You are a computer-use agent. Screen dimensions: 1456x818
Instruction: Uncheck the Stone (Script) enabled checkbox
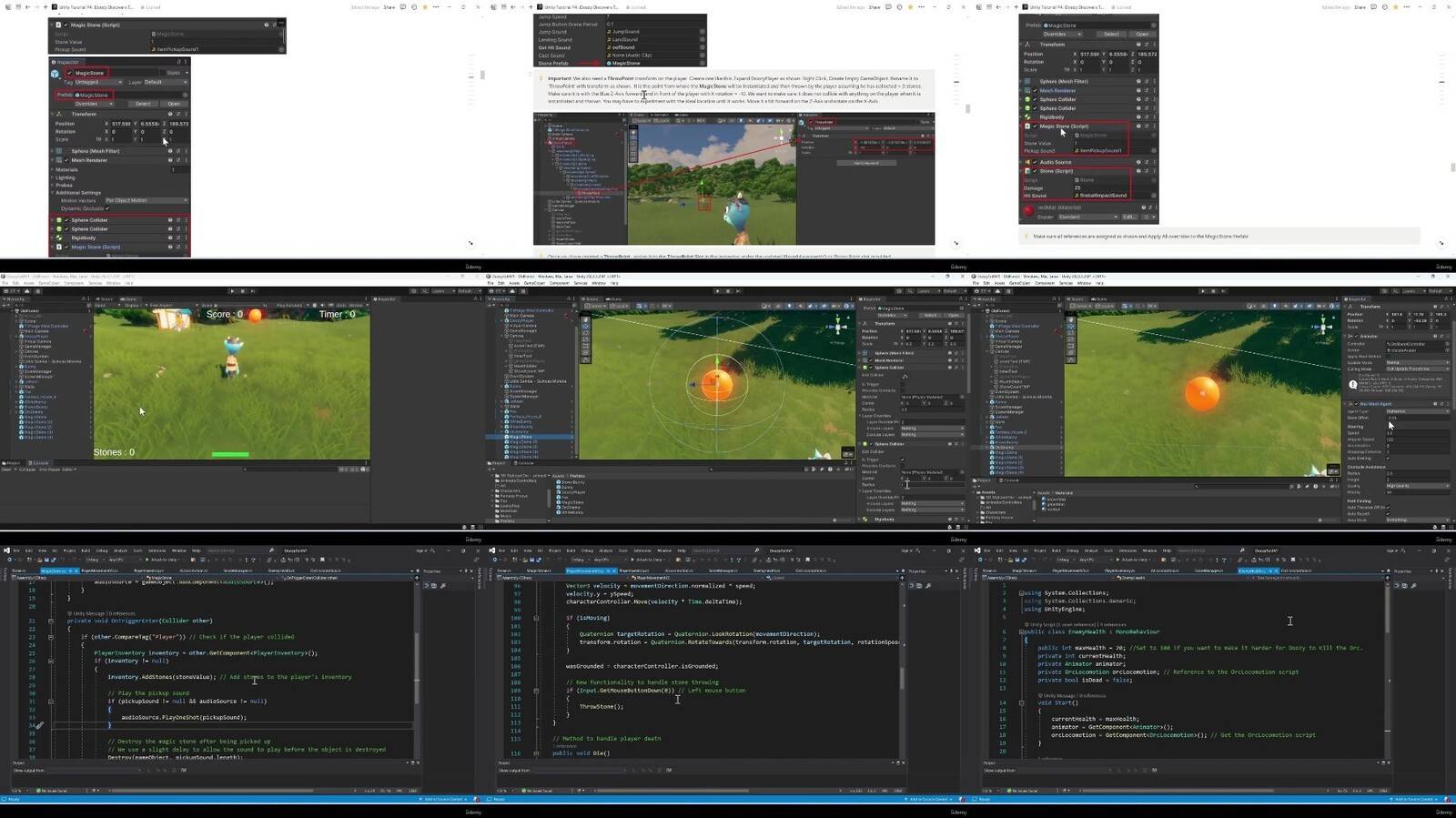(x=1035, y=171)
